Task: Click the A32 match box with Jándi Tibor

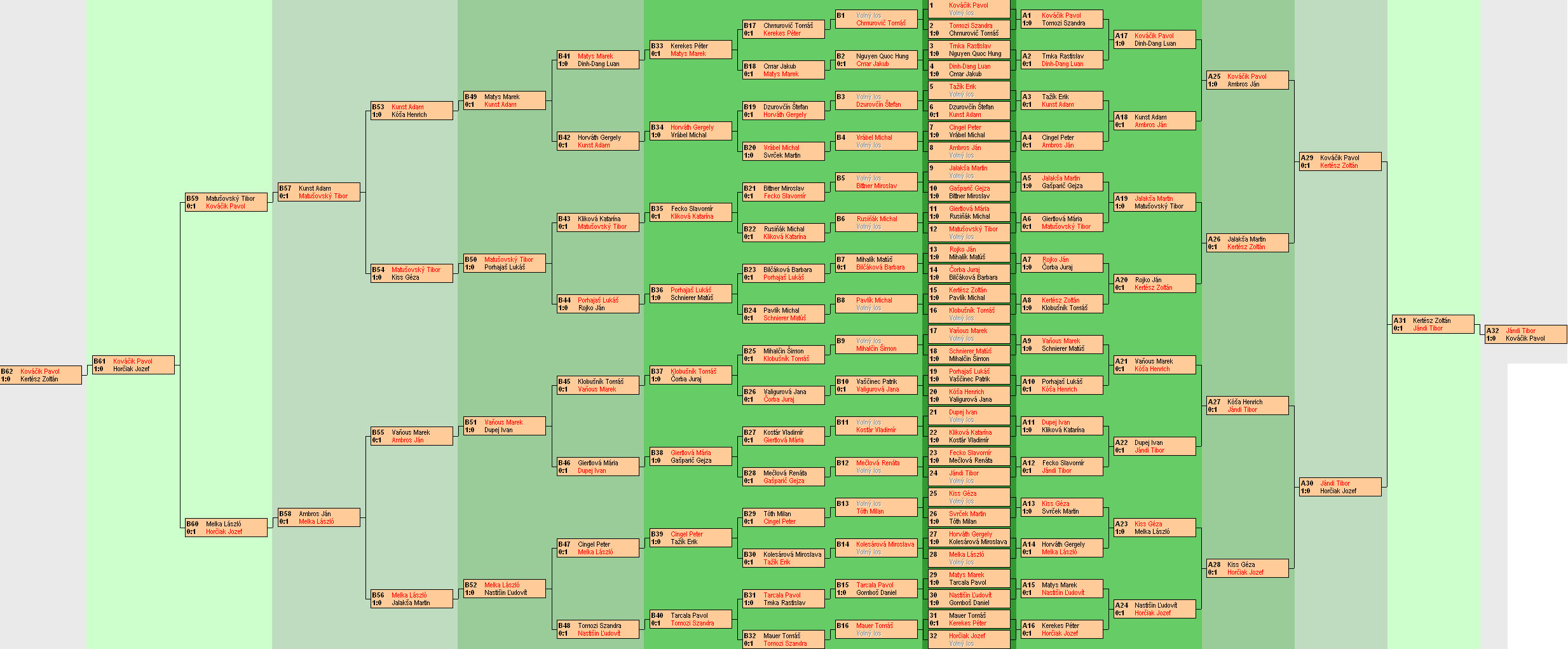Action: click(1525, 334)
